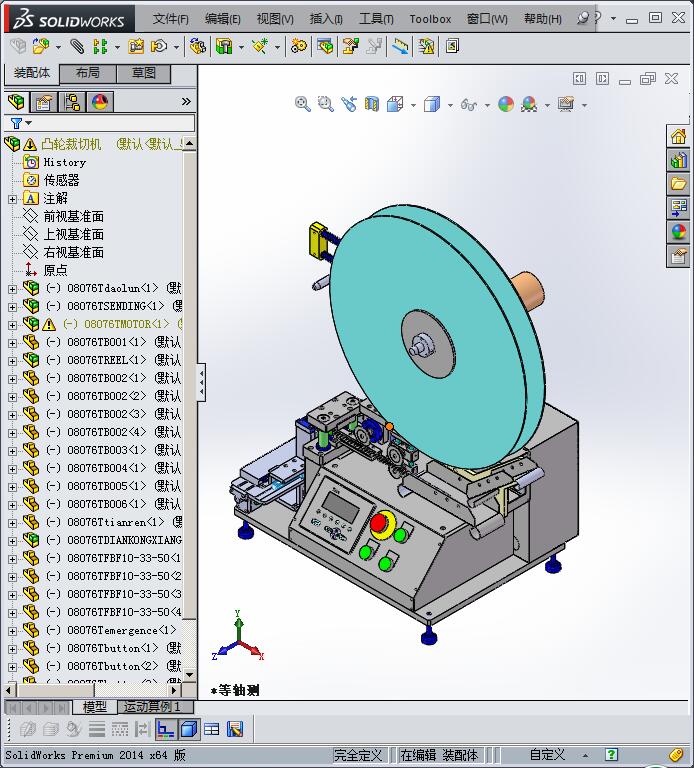Screen dimensions: 694x768
Task: Click the Edit Appearance color ball icon
Action: (506, 104)
